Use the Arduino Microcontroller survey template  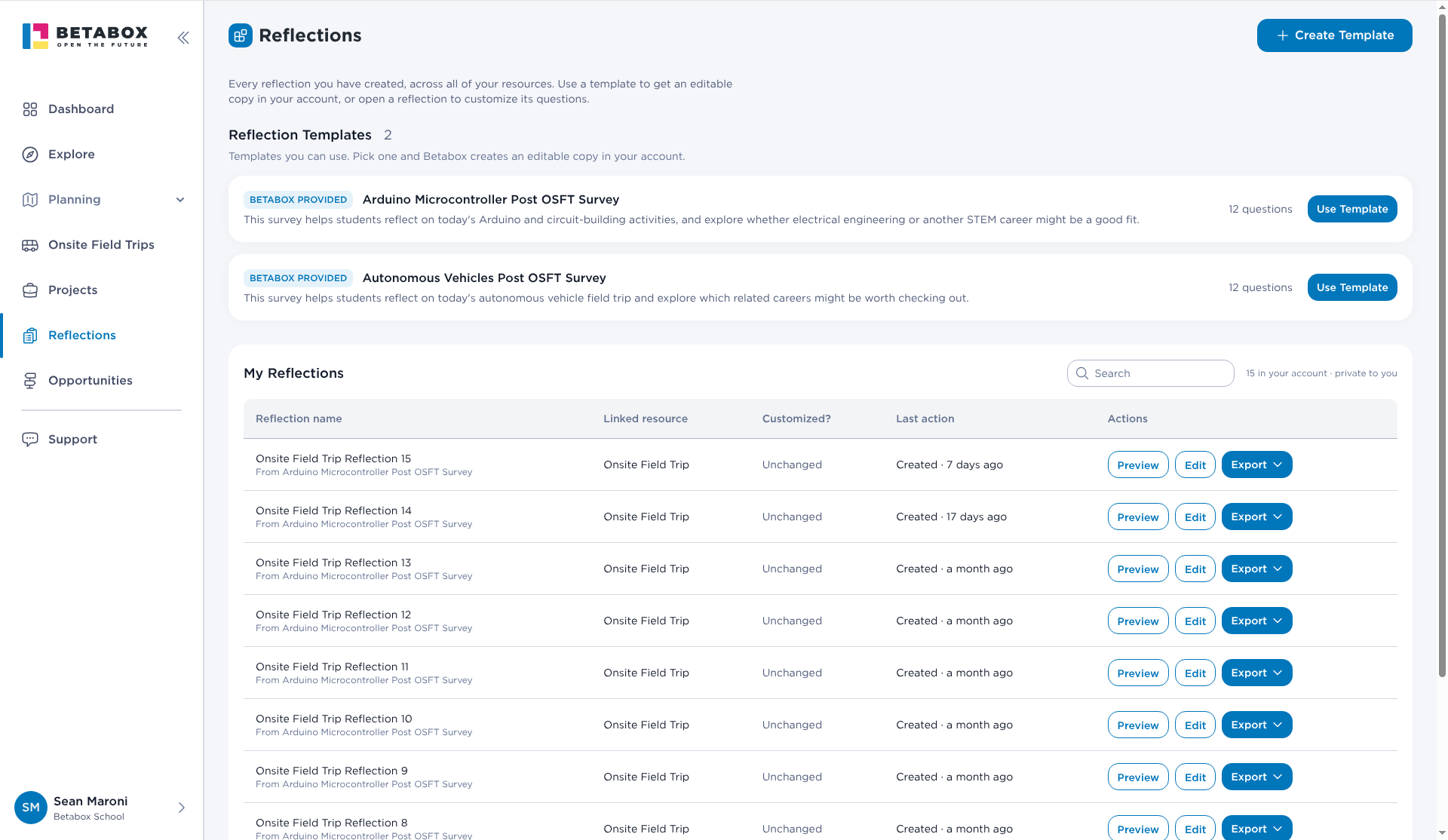click(1352, 209)
